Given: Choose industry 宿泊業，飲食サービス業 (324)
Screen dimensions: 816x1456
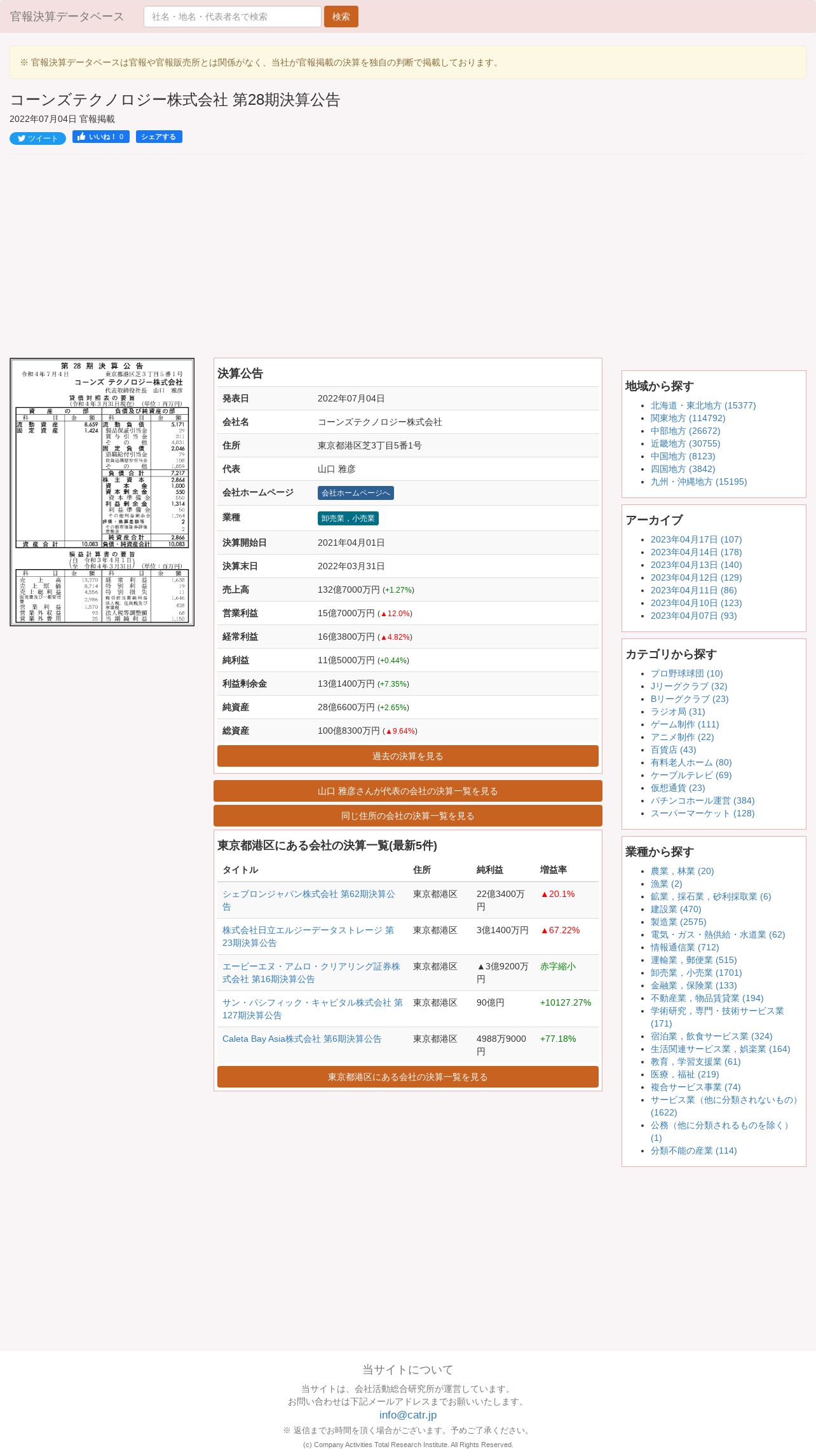Looking at the screenshot, I should click(x=711, y=1036).
